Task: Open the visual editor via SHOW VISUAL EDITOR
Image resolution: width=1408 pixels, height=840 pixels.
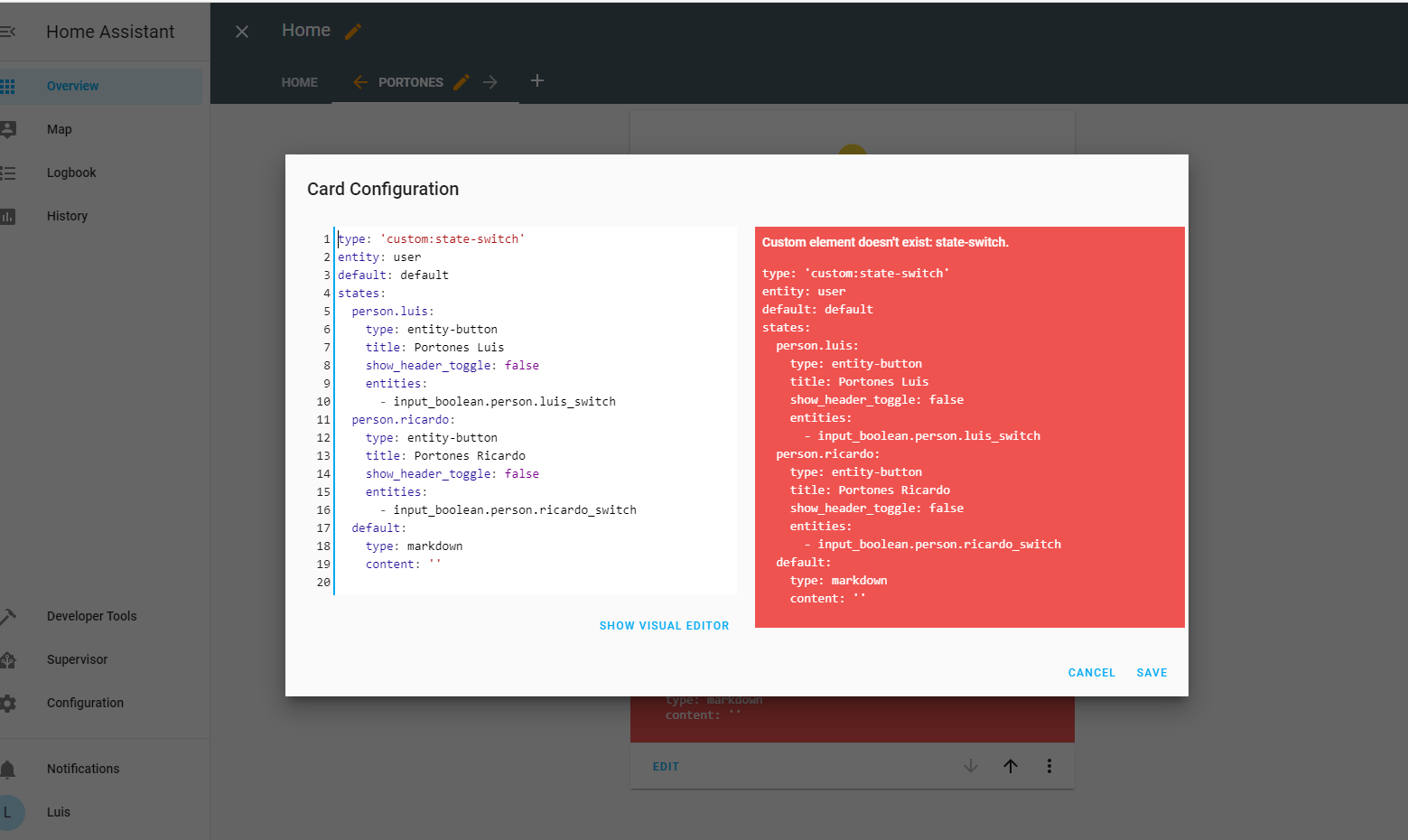Action: 664,625
